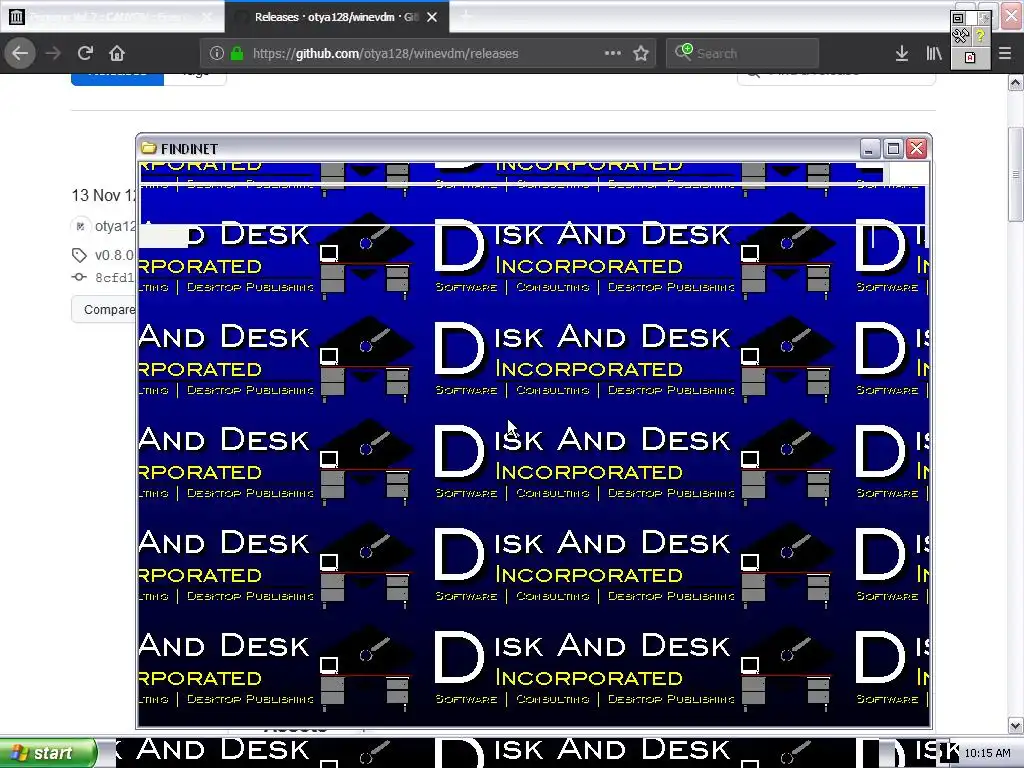
Task: Open the Firefox home page
Action: (x=117, y=53)
